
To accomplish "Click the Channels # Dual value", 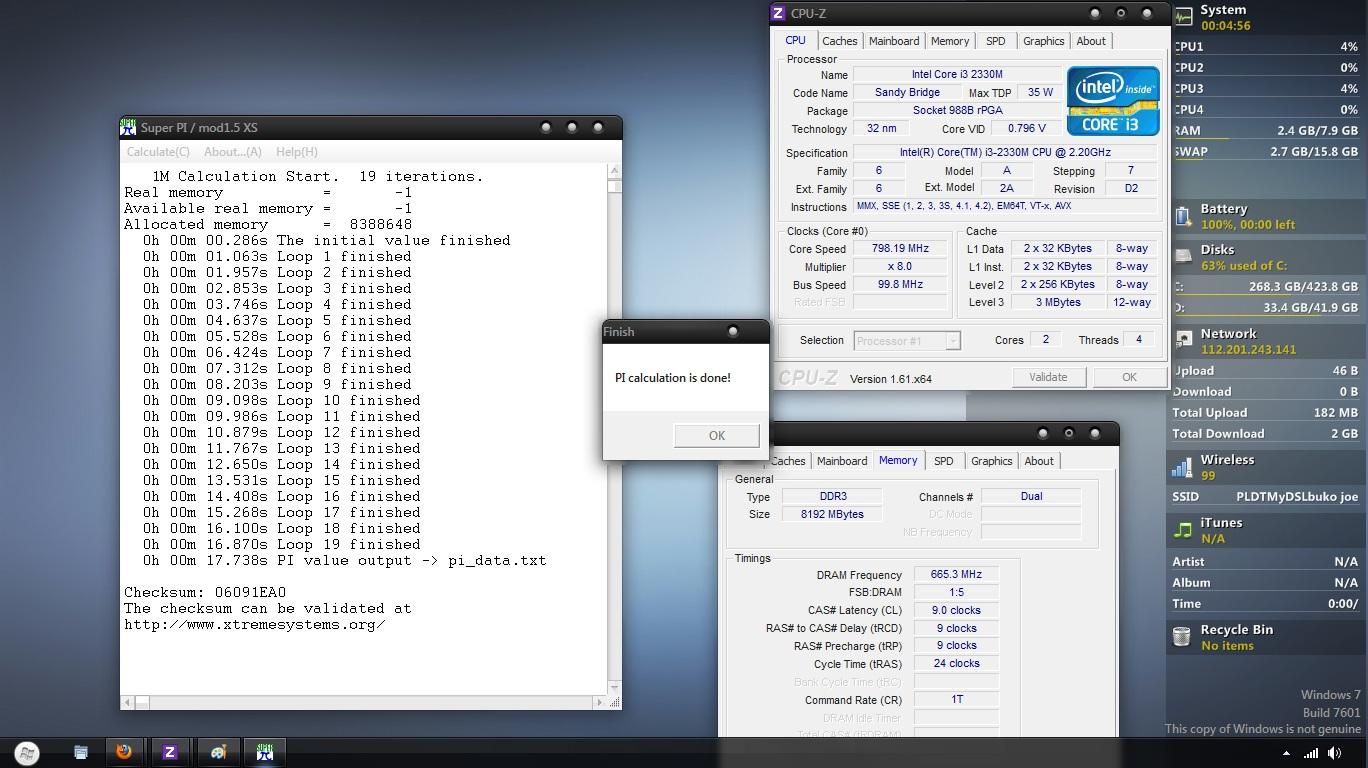I will coord(1031,496).
